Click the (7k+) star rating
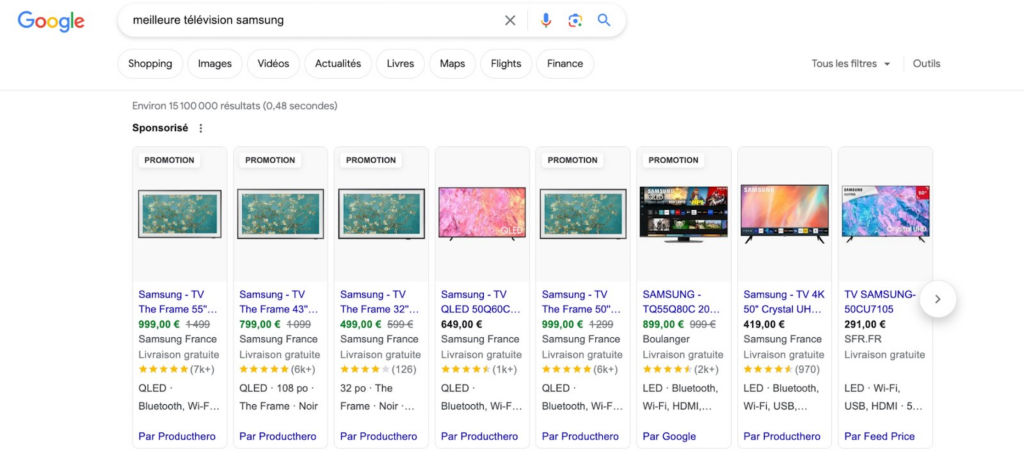 (176, 369)
